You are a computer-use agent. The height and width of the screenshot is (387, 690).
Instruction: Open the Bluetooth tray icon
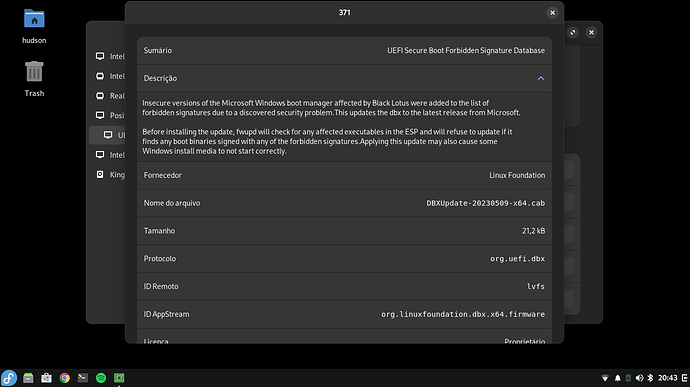(x=650, y=378)
